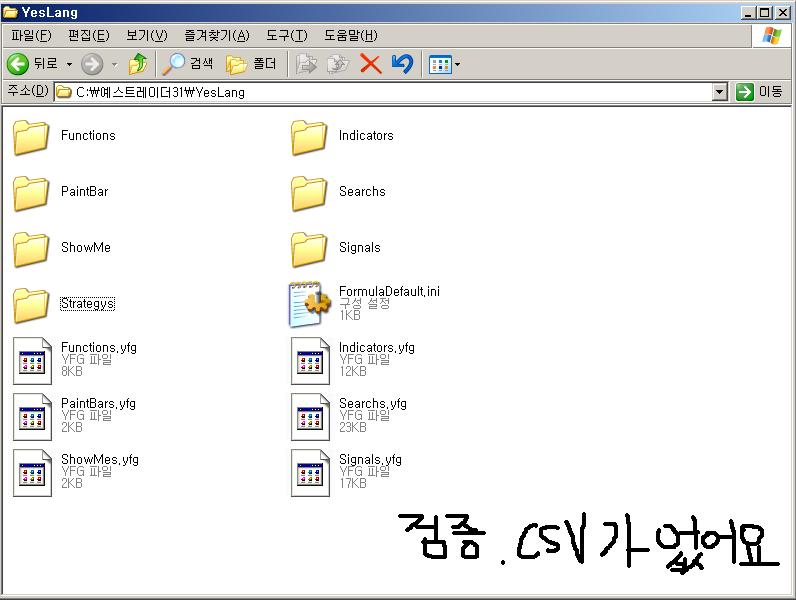Select the ShowMe folder icon
796x600 pixels.
31,249
